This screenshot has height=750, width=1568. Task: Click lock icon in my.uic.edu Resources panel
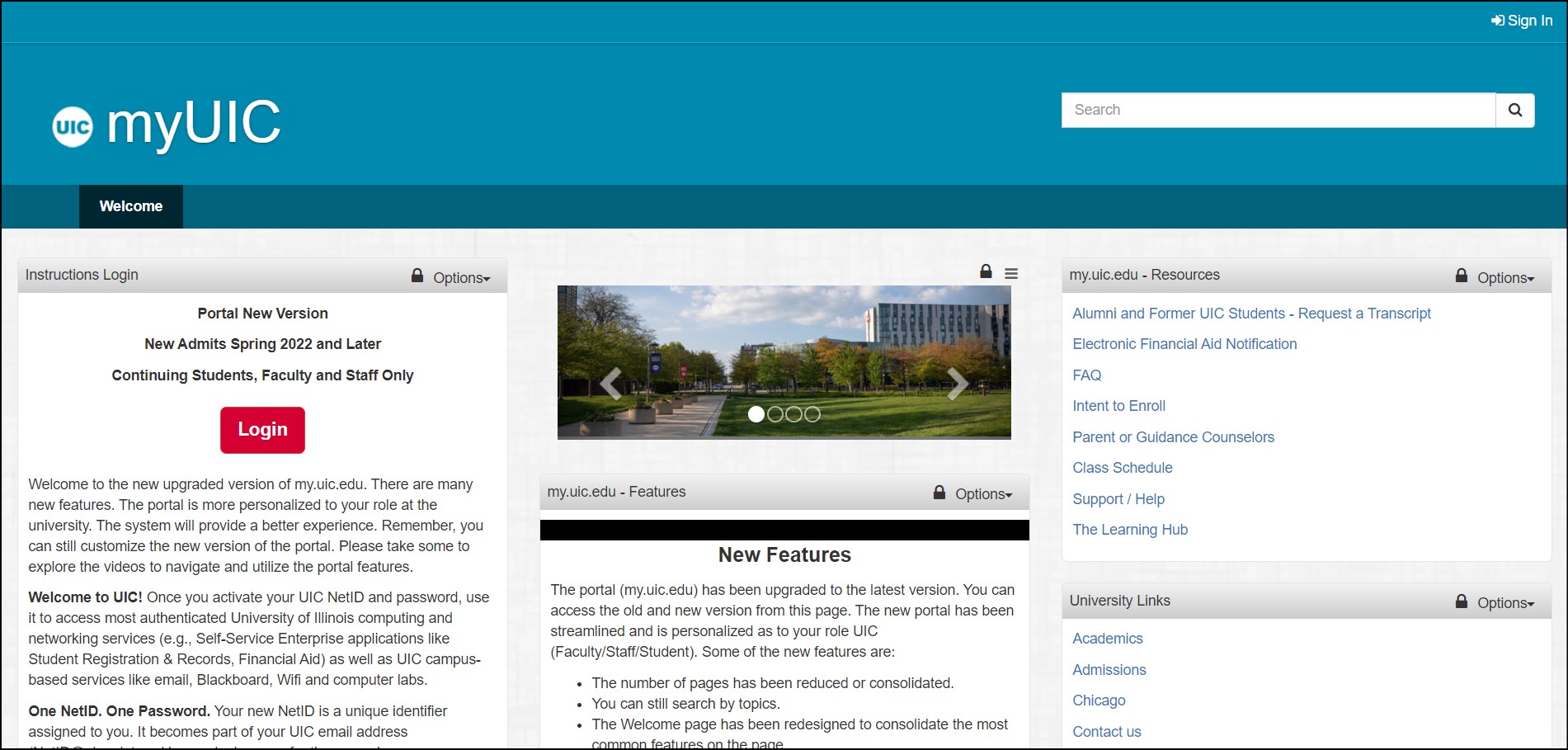click(x=1462, y=276)
